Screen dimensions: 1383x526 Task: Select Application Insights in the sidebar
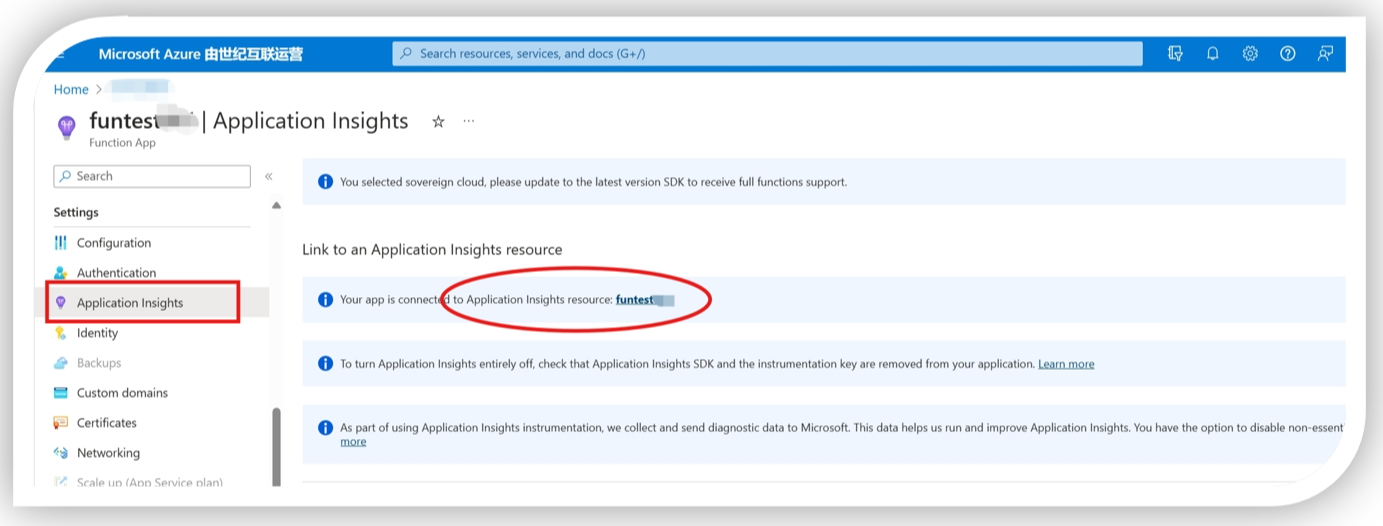click(x=129, y=303)
